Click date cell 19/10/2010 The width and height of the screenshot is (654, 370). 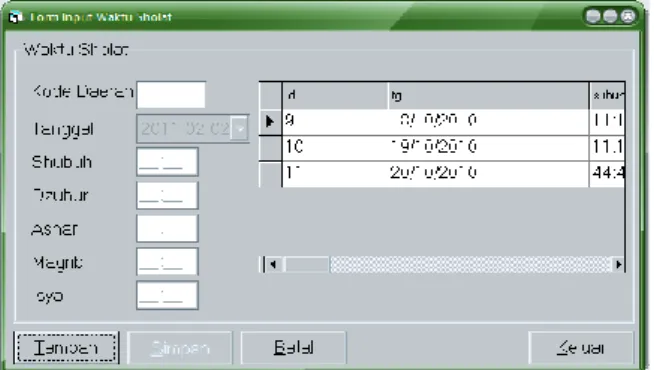click(x=488, y=148)
